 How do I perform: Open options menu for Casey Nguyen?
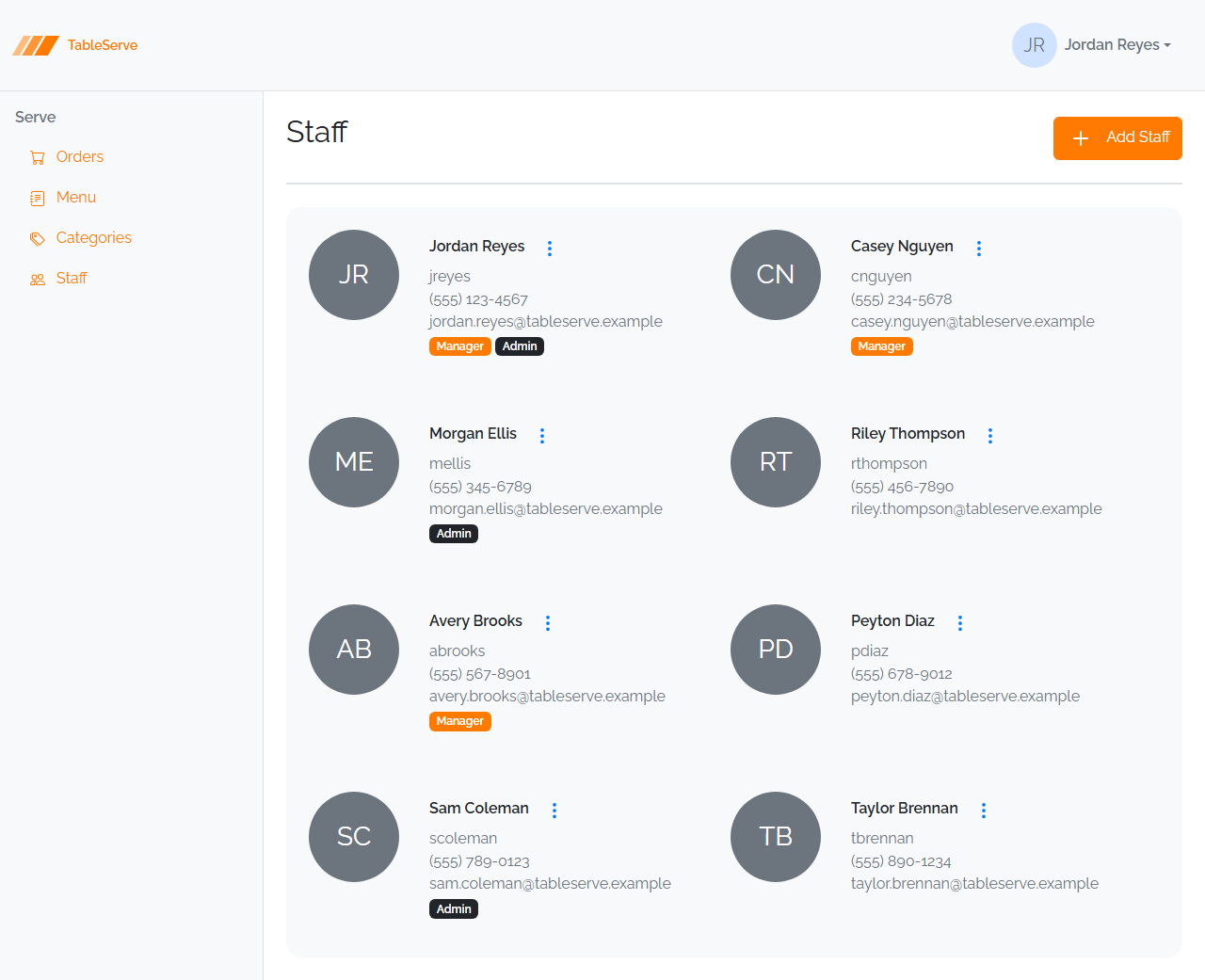[x=979, y=249]
